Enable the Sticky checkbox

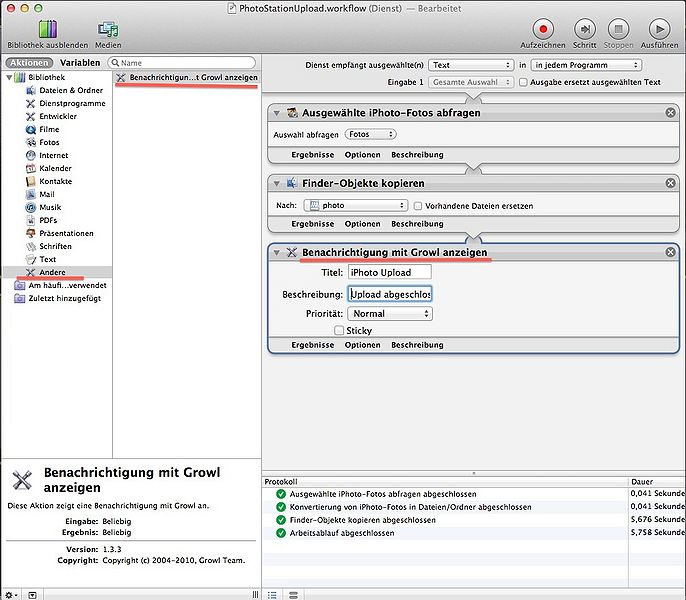tap(339, 330)
